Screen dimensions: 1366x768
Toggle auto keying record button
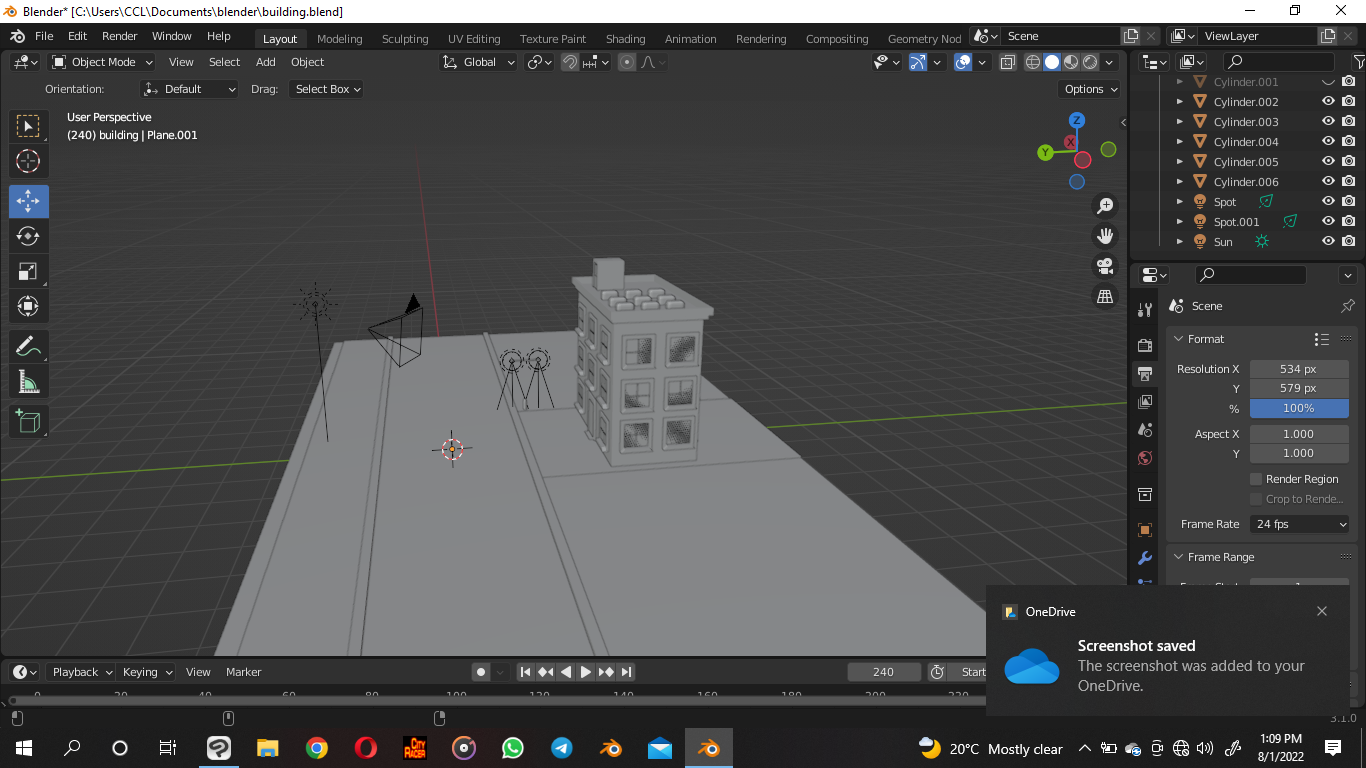tap(481, 672)
